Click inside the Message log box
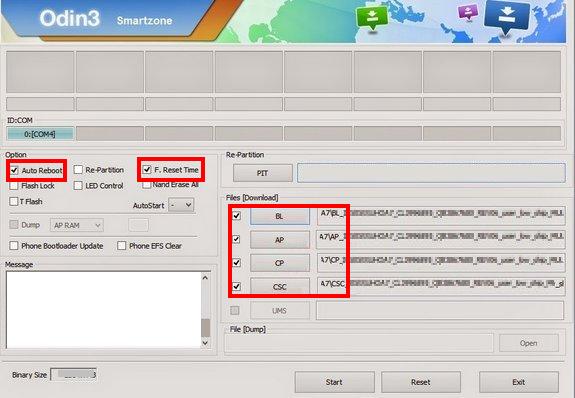This screenshot has height=398, width=575. [103, 310]
